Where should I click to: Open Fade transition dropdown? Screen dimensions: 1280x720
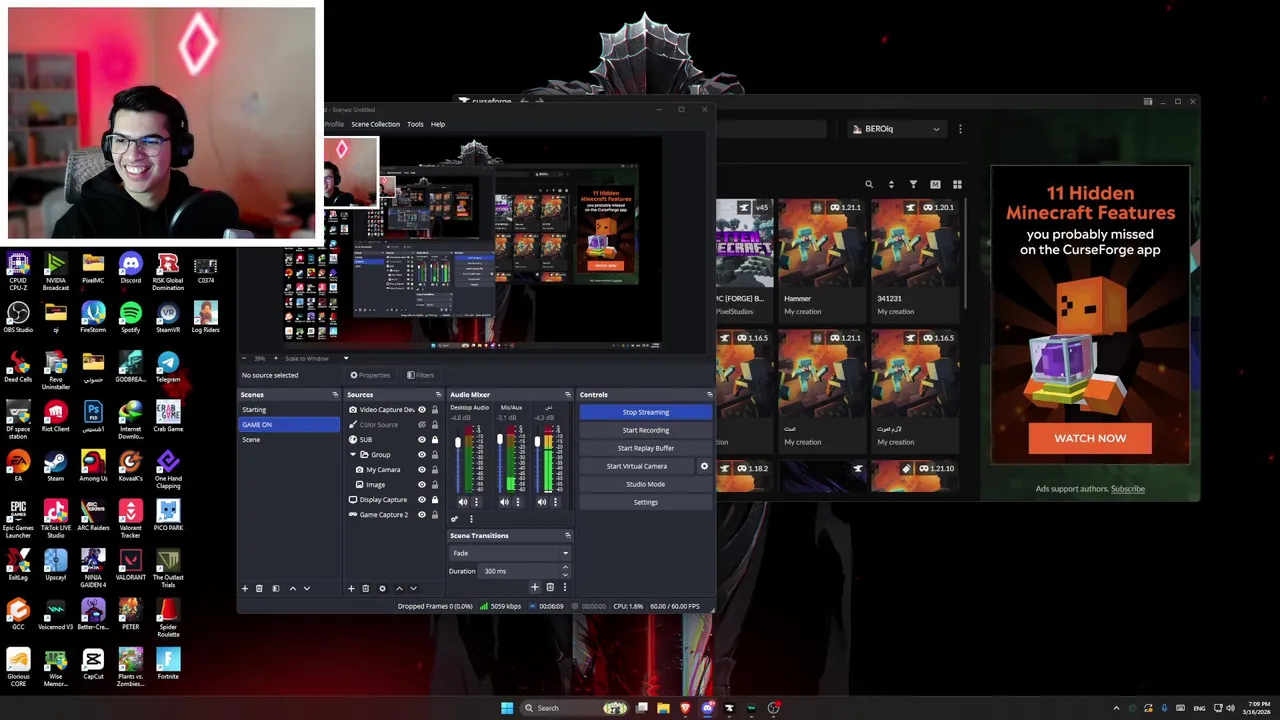coord(509,553)
